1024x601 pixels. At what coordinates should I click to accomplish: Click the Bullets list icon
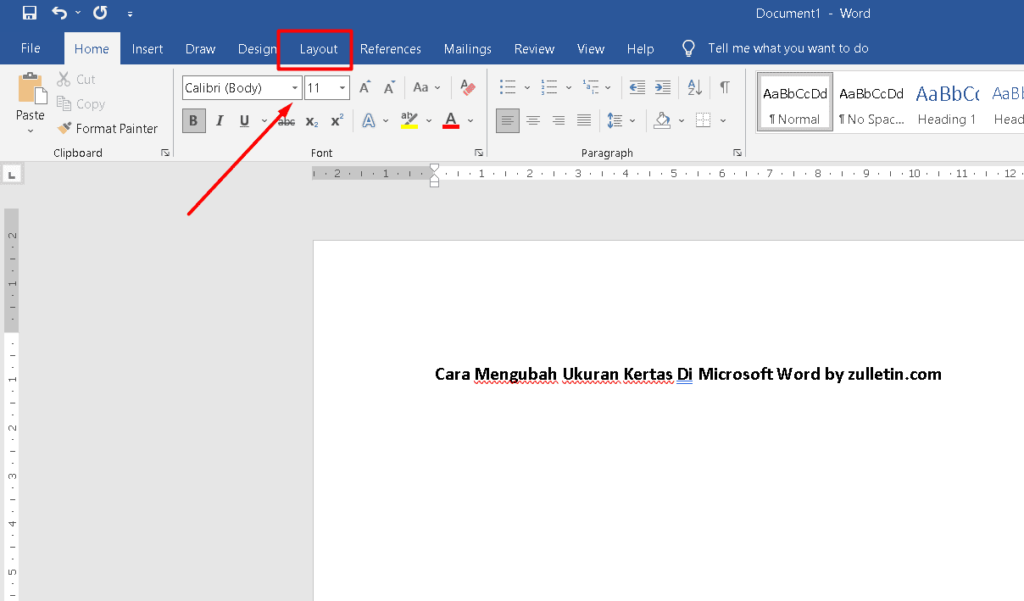click(508, 88)
